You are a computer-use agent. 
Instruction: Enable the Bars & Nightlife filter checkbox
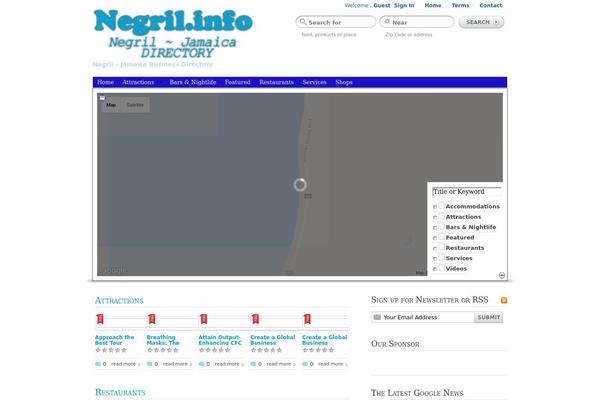coord(435,227)
